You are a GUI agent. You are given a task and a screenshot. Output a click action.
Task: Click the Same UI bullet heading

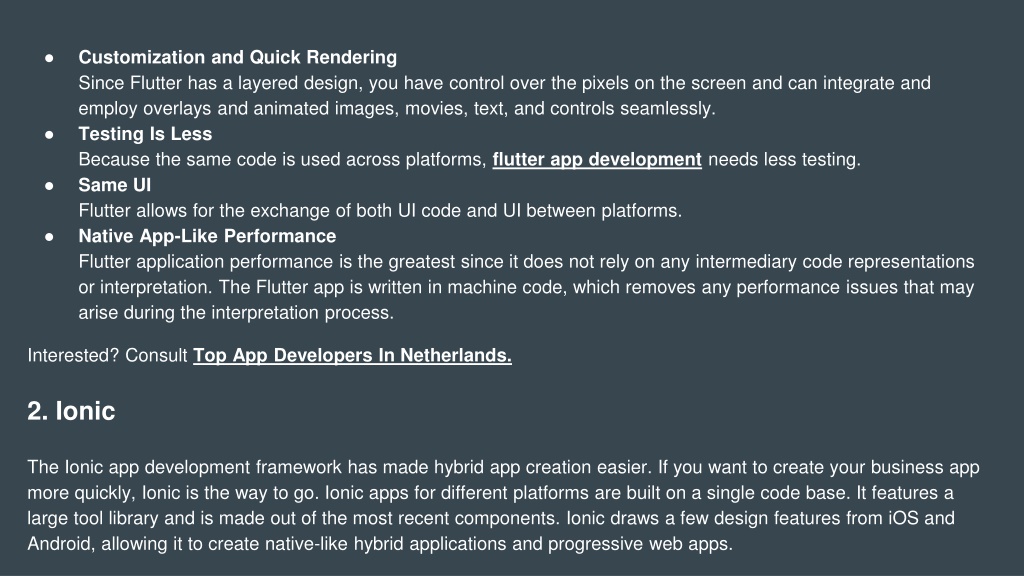tap(114, 185)
